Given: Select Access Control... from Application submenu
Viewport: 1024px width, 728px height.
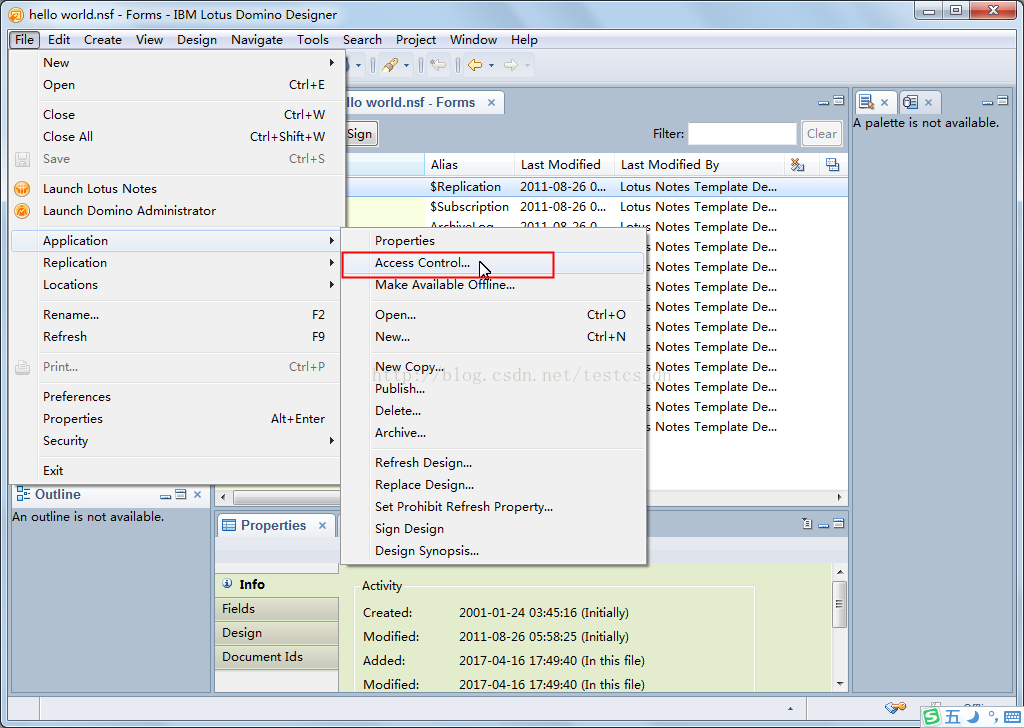Looking at the screenshot, I should [493, 263].
